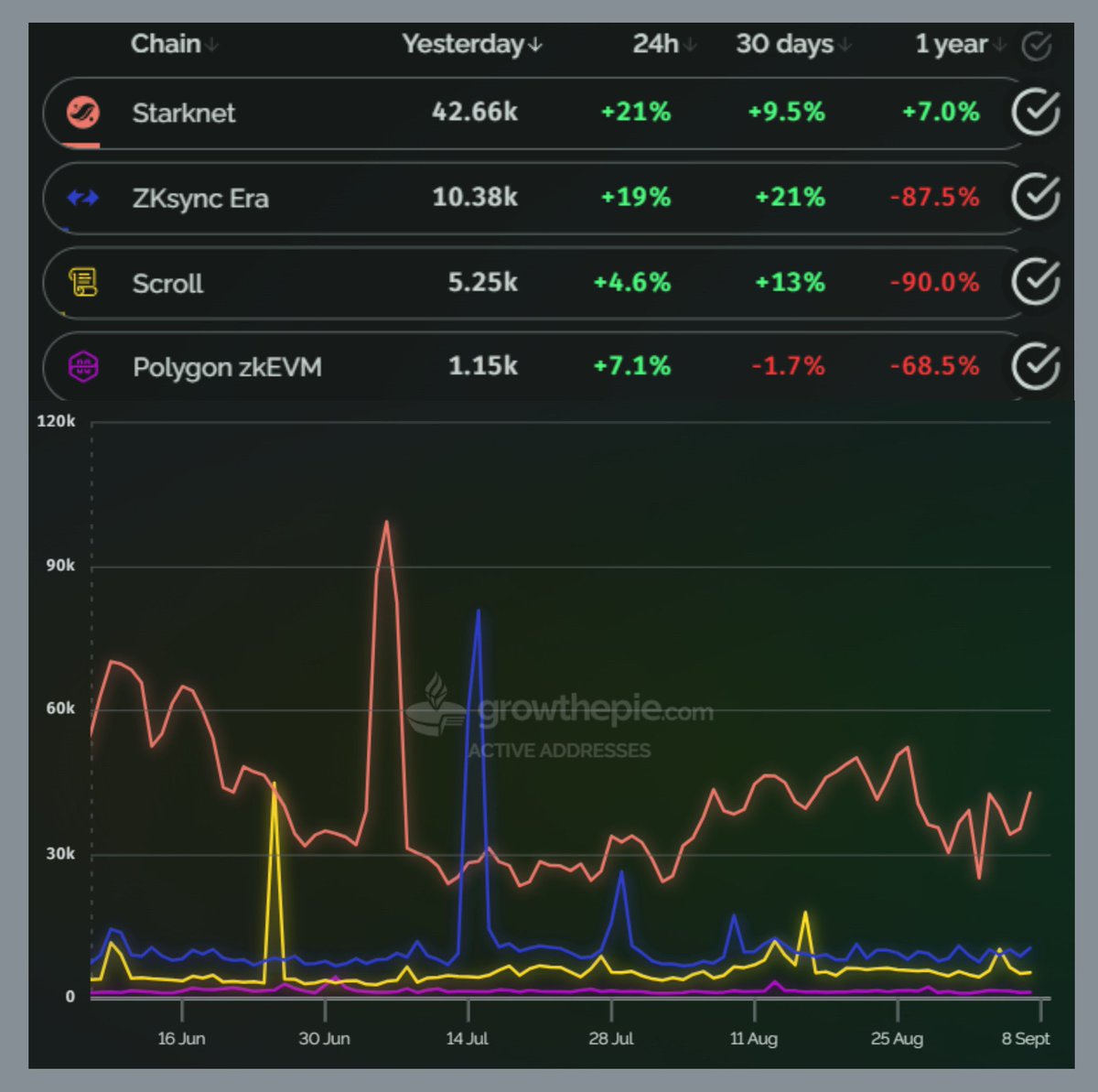Screen dimensions: 1098x1092
Task: Sort by the Chain column arrow
Action: coord(212,45)
